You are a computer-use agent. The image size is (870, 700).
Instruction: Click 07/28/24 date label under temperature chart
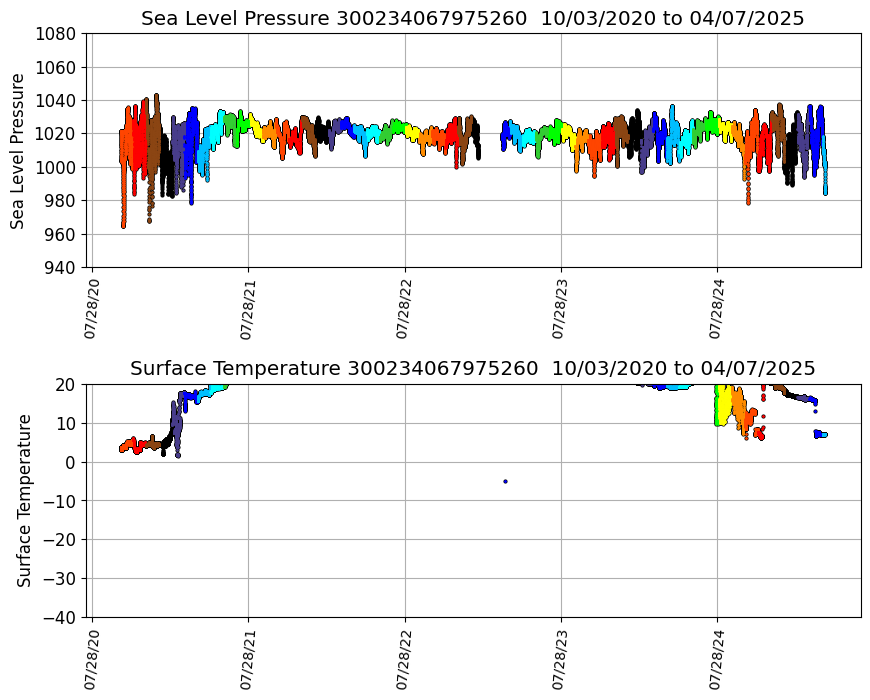pyautogui.click(x=716, y=659)
